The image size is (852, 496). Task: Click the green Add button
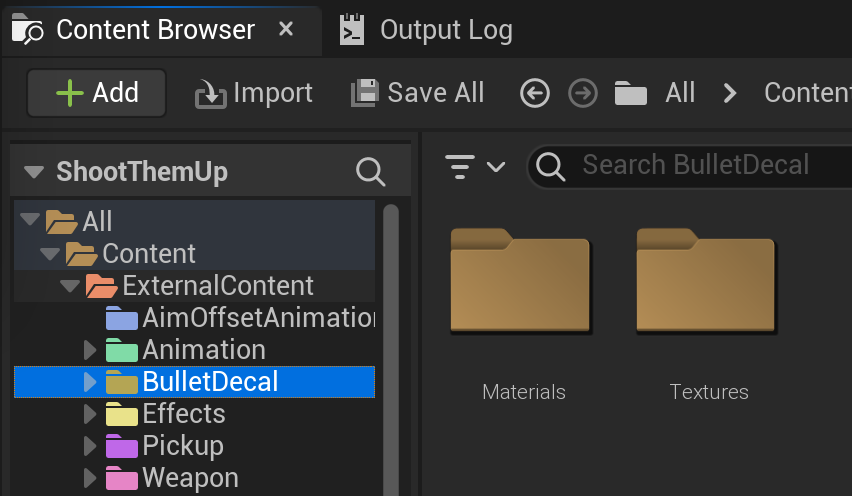click(97, 93)
